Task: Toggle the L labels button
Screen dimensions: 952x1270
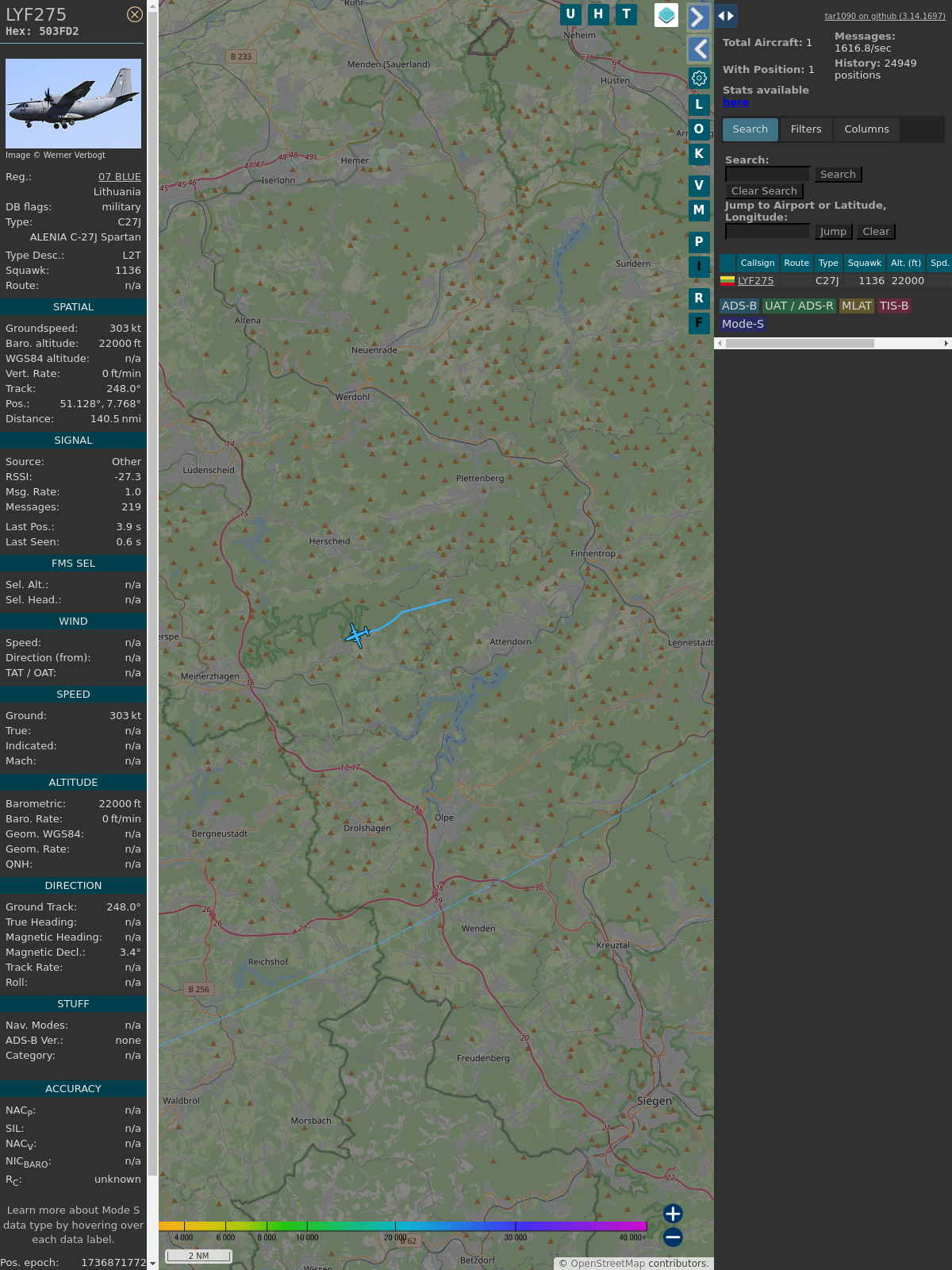Action: pyautogui.click(x=699, y=104)
